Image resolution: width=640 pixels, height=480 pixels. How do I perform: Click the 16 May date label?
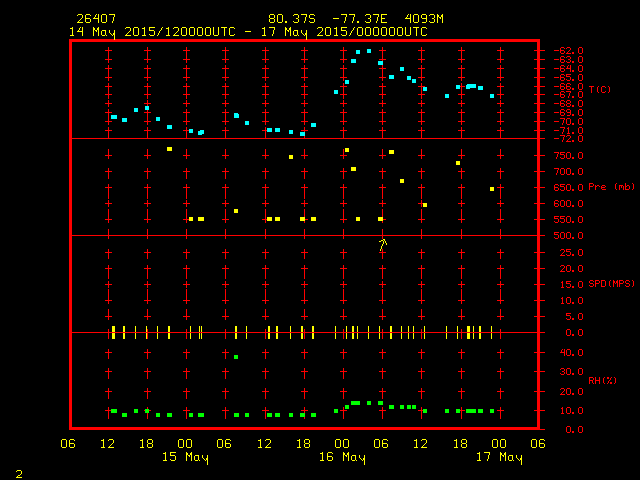(x=342, y=457)
